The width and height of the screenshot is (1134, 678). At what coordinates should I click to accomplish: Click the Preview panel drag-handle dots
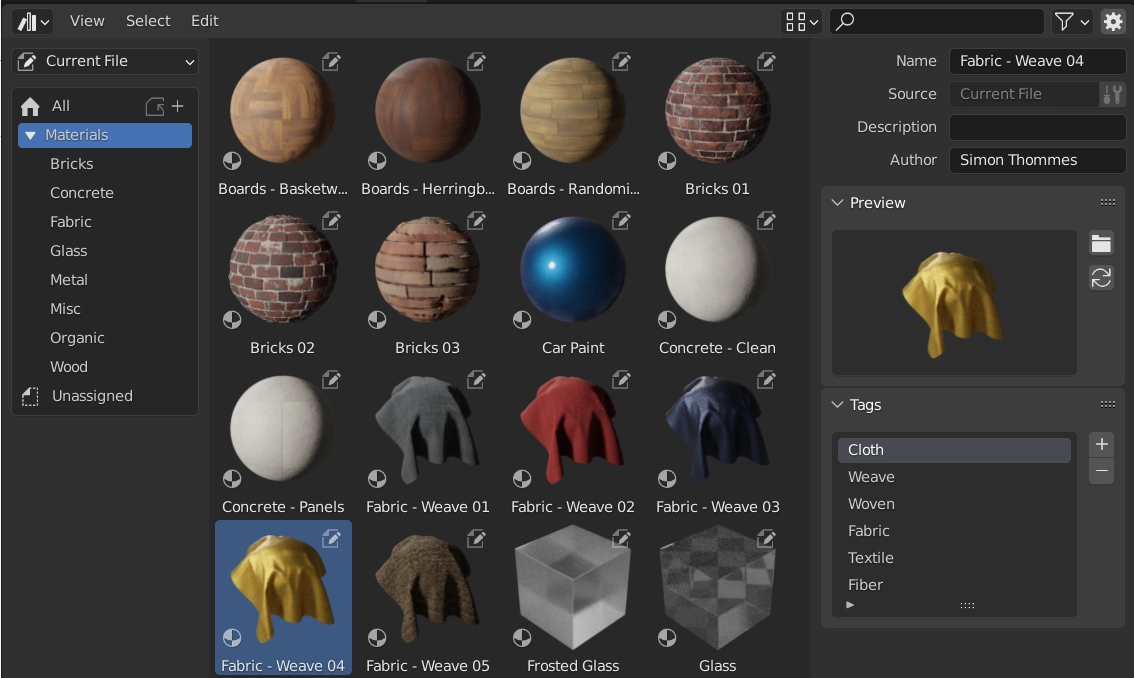coord(1107,203)
